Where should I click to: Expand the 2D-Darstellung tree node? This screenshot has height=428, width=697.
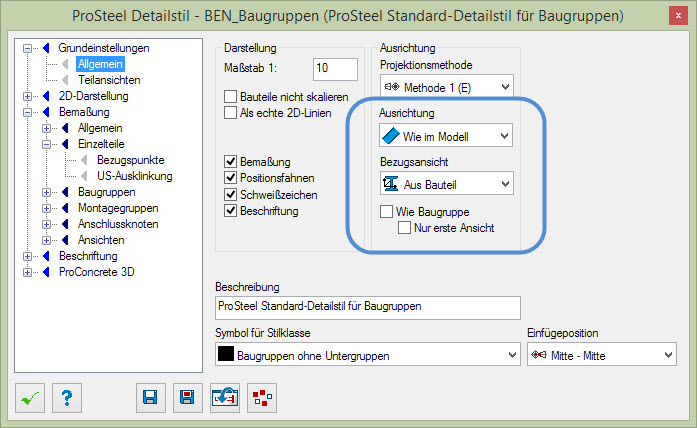click(x=28, y=96)
